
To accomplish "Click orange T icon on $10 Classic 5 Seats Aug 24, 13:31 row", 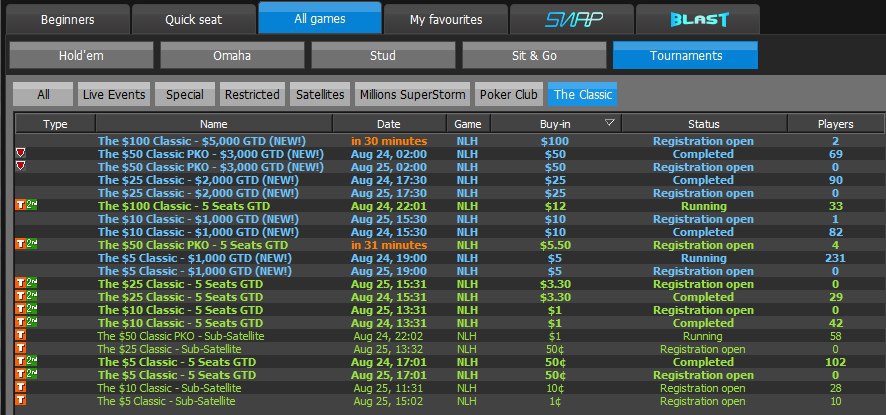I will pos(20,322).
